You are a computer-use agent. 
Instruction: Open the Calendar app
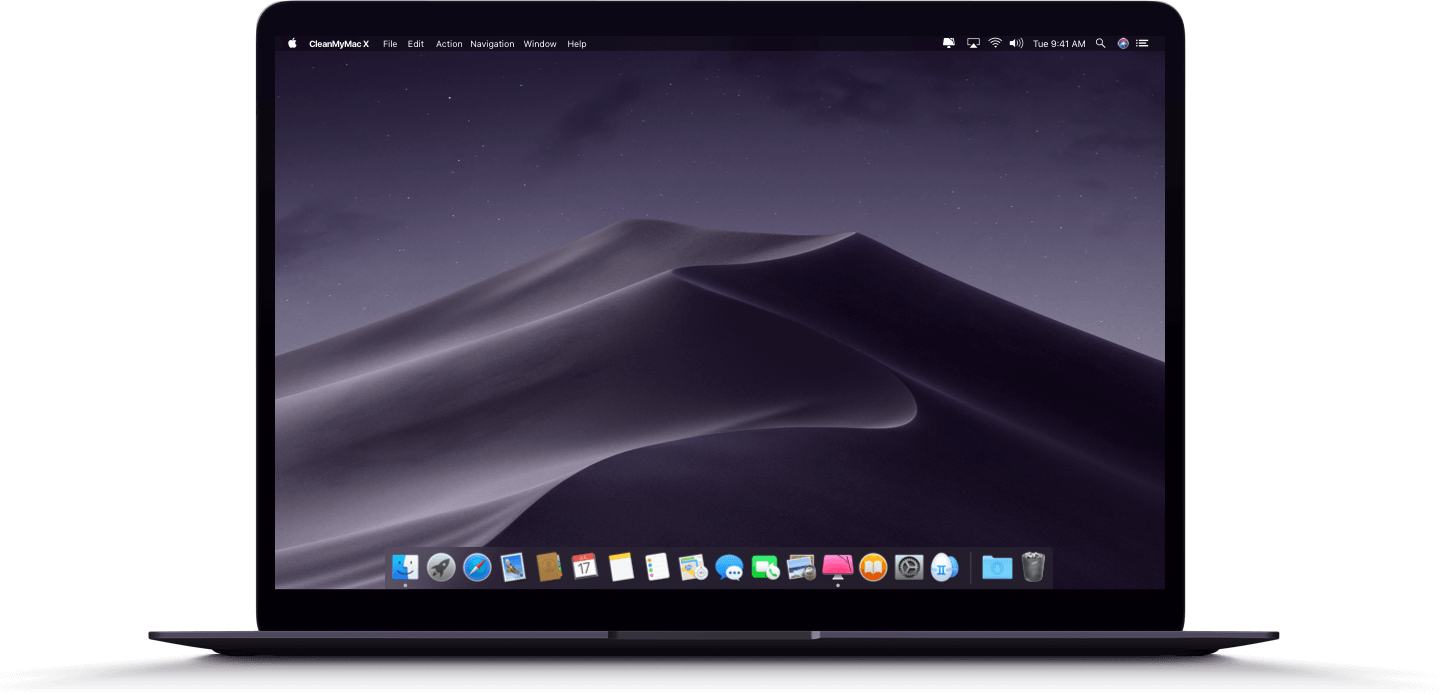[584, 567]
